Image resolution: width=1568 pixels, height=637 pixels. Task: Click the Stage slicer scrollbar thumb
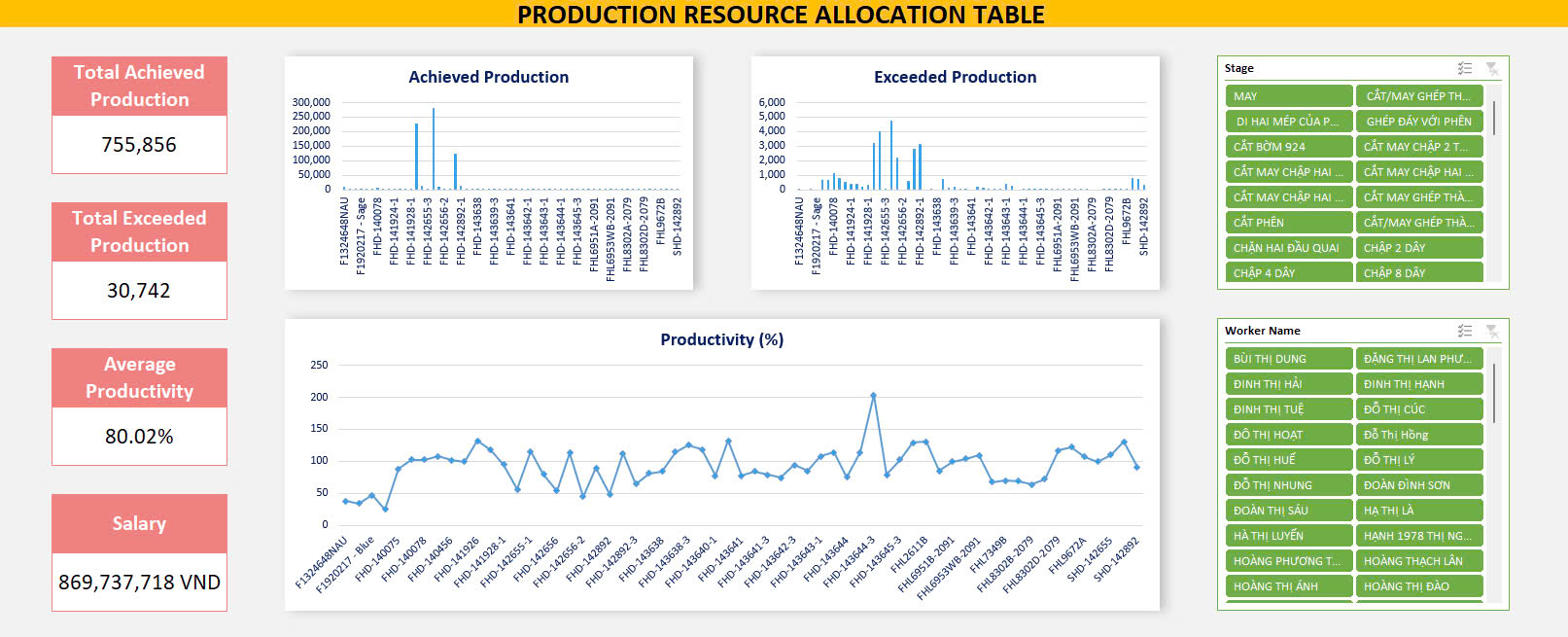coord(1494,118)
